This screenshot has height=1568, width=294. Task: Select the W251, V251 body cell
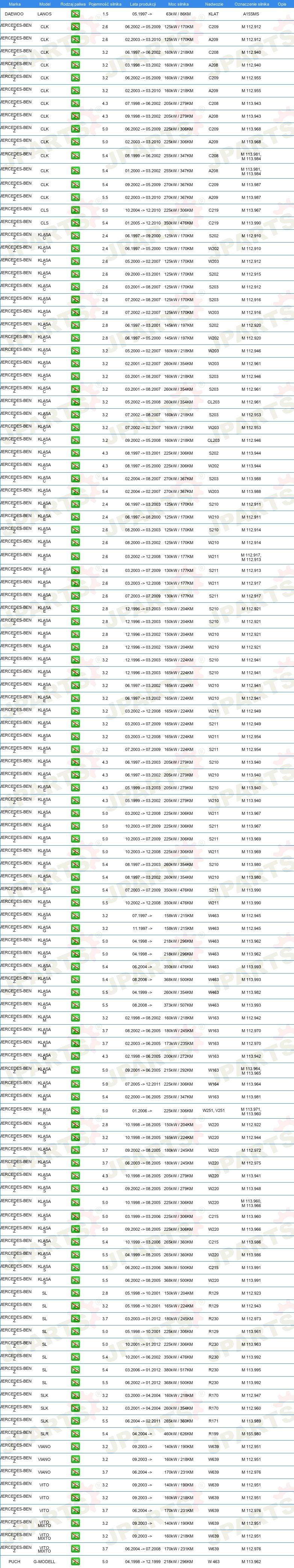214,1111
